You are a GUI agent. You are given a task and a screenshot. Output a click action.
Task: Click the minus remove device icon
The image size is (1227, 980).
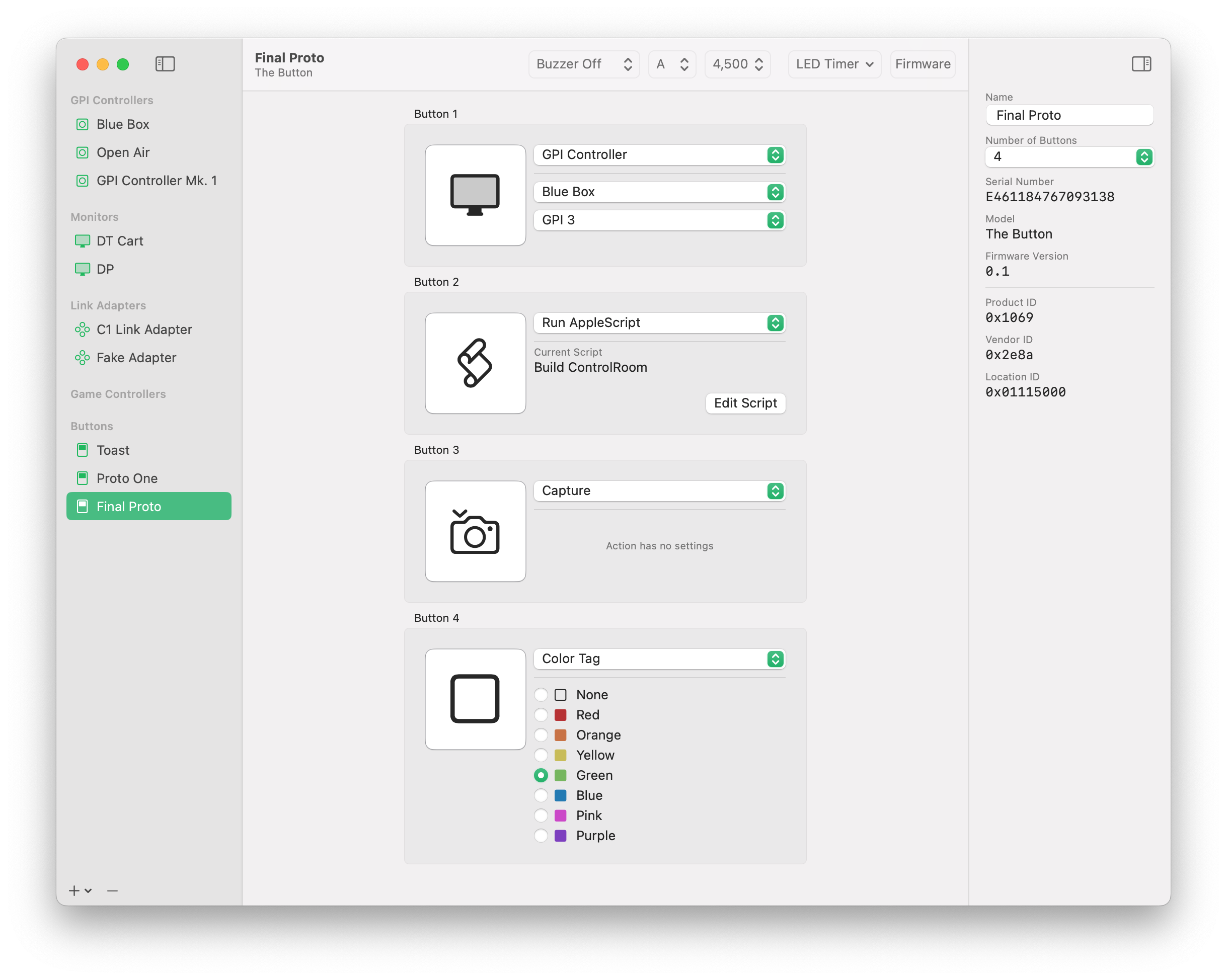112,890
